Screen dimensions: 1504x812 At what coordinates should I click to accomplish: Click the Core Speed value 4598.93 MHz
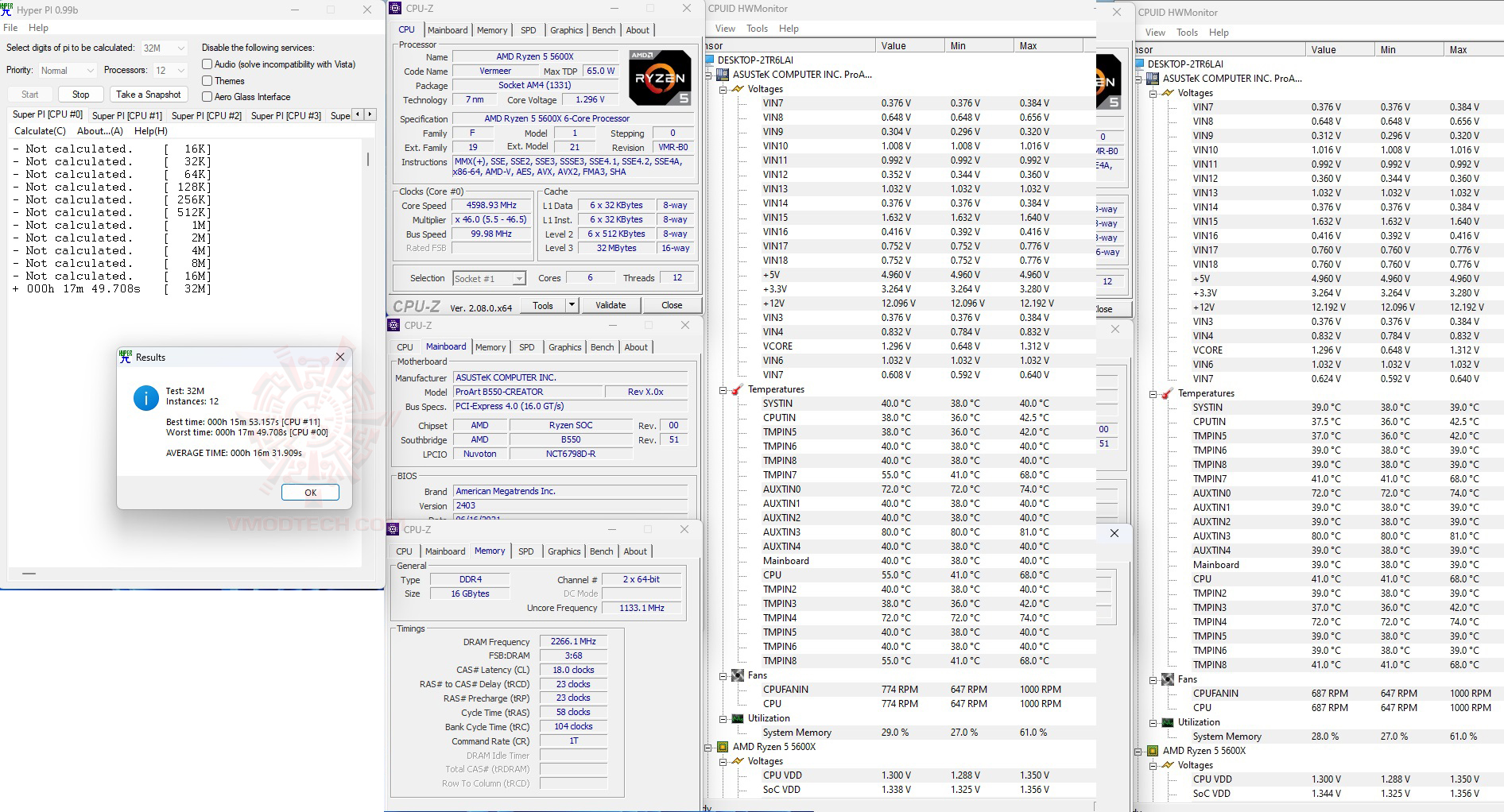pos(491,205)
